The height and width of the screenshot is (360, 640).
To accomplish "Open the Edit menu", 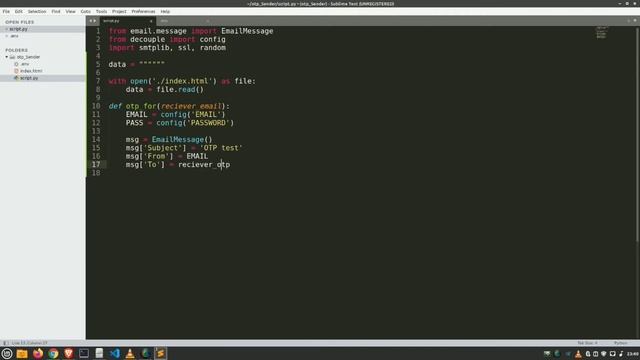I will tap(19, 11).
